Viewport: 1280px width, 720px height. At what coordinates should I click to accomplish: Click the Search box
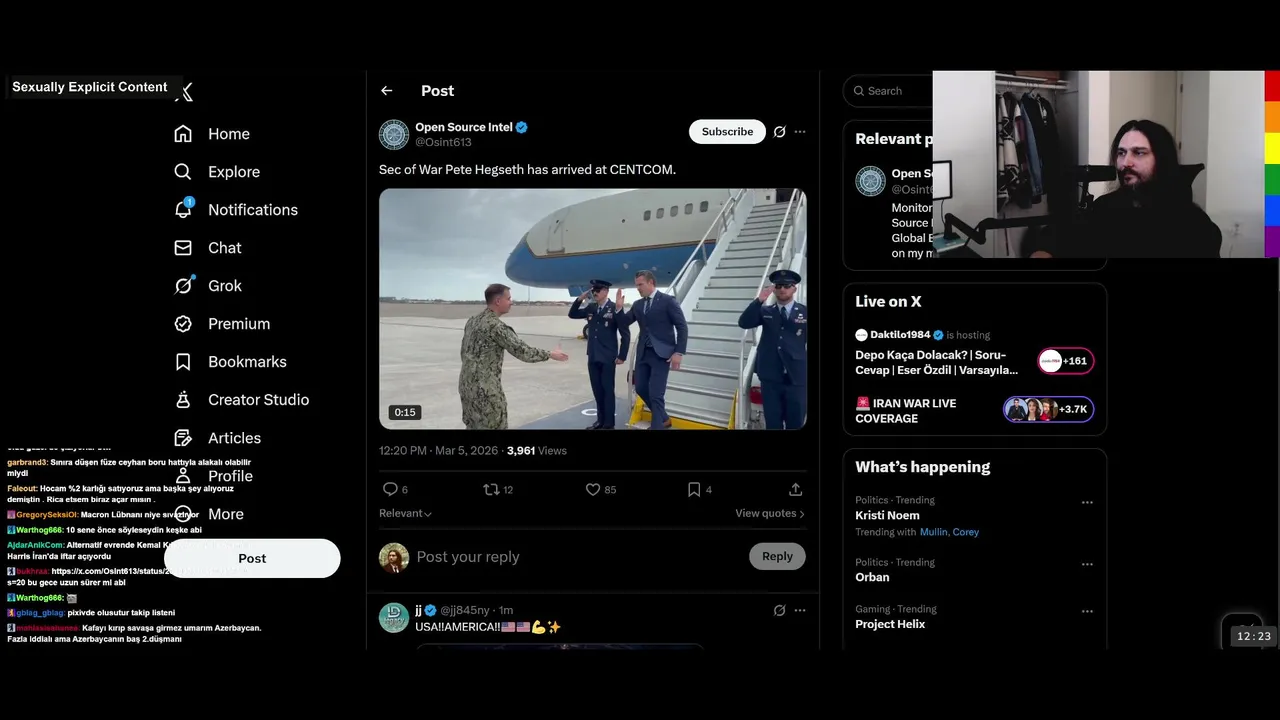coord(888,91)
